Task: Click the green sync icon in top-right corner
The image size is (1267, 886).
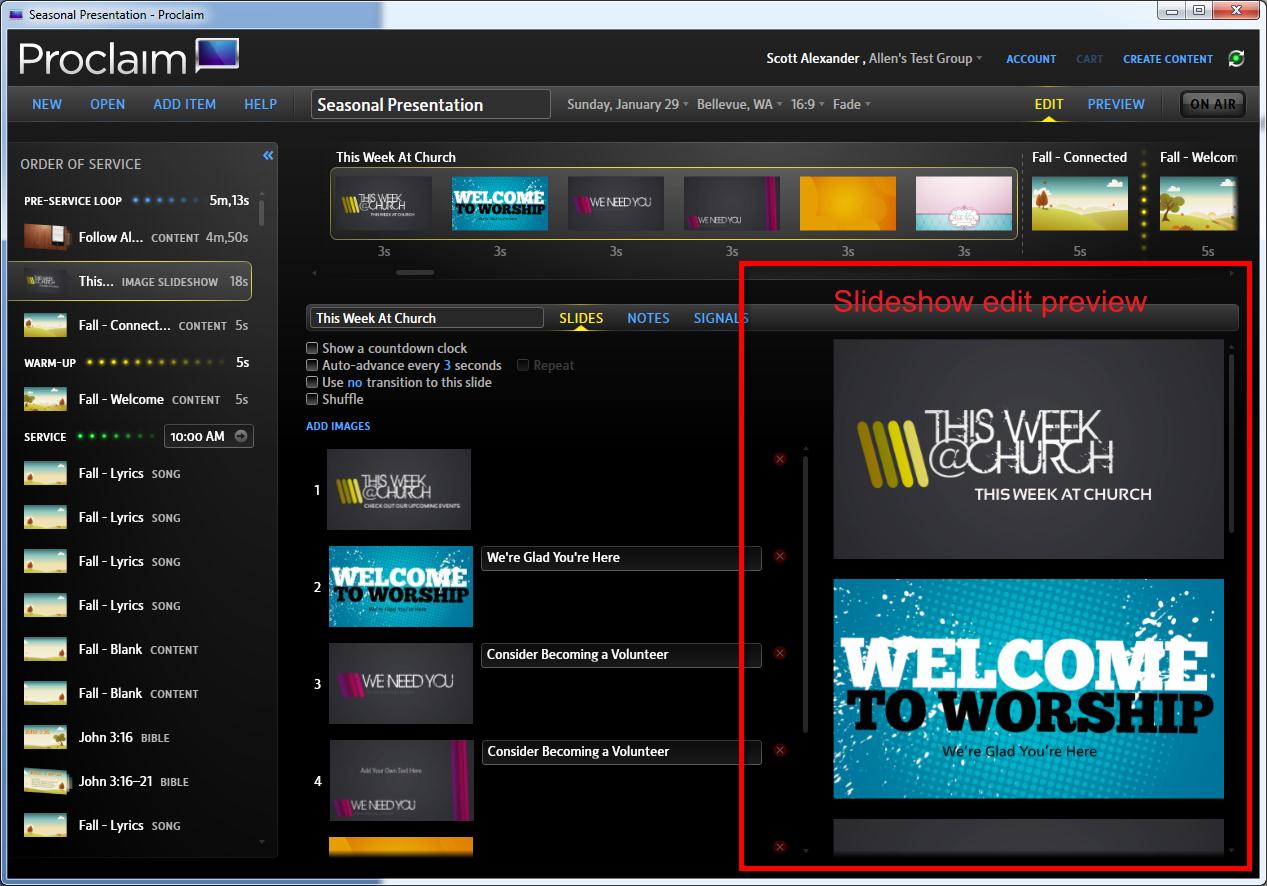Action: 1237,58
